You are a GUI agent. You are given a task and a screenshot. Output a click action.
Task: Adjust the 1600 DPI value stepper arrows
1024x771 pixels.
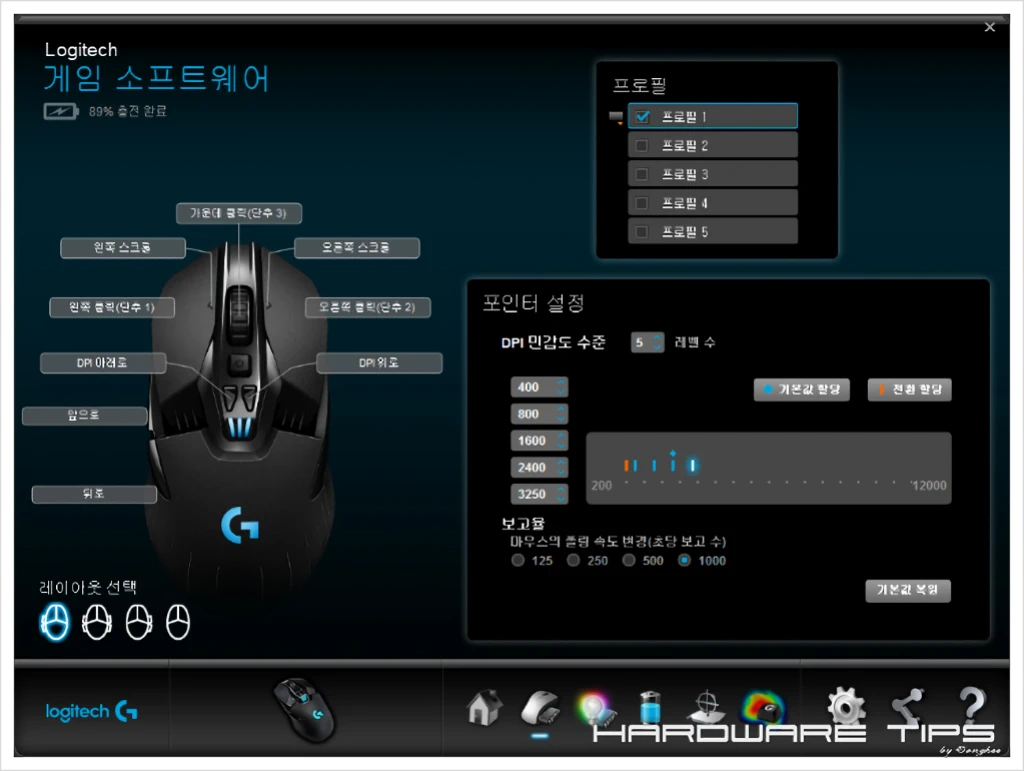pos(561,441)
